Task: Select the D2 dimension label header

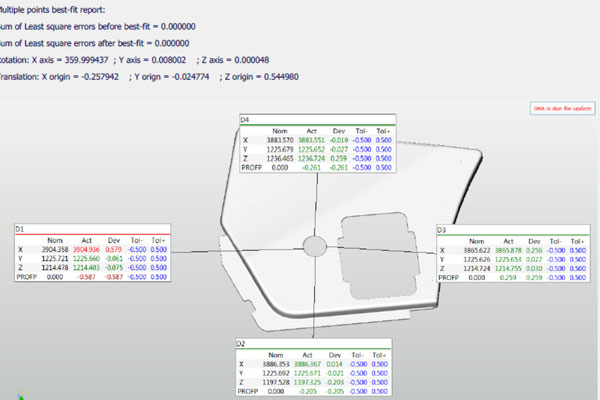Action: [241, 343]
